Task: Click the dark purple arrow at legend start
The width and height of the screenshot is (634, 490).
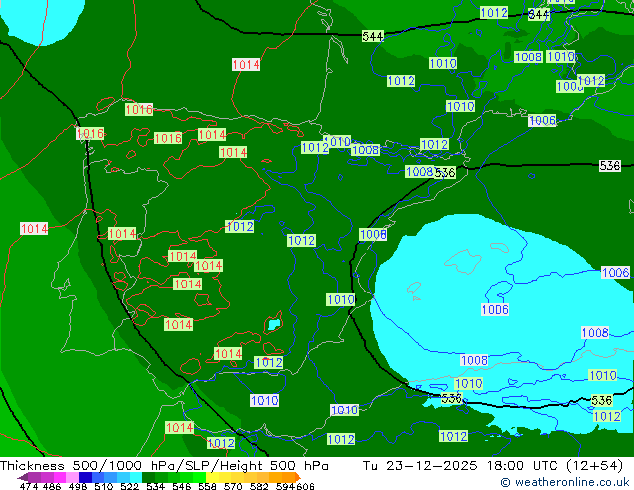Action: (23, 477)
